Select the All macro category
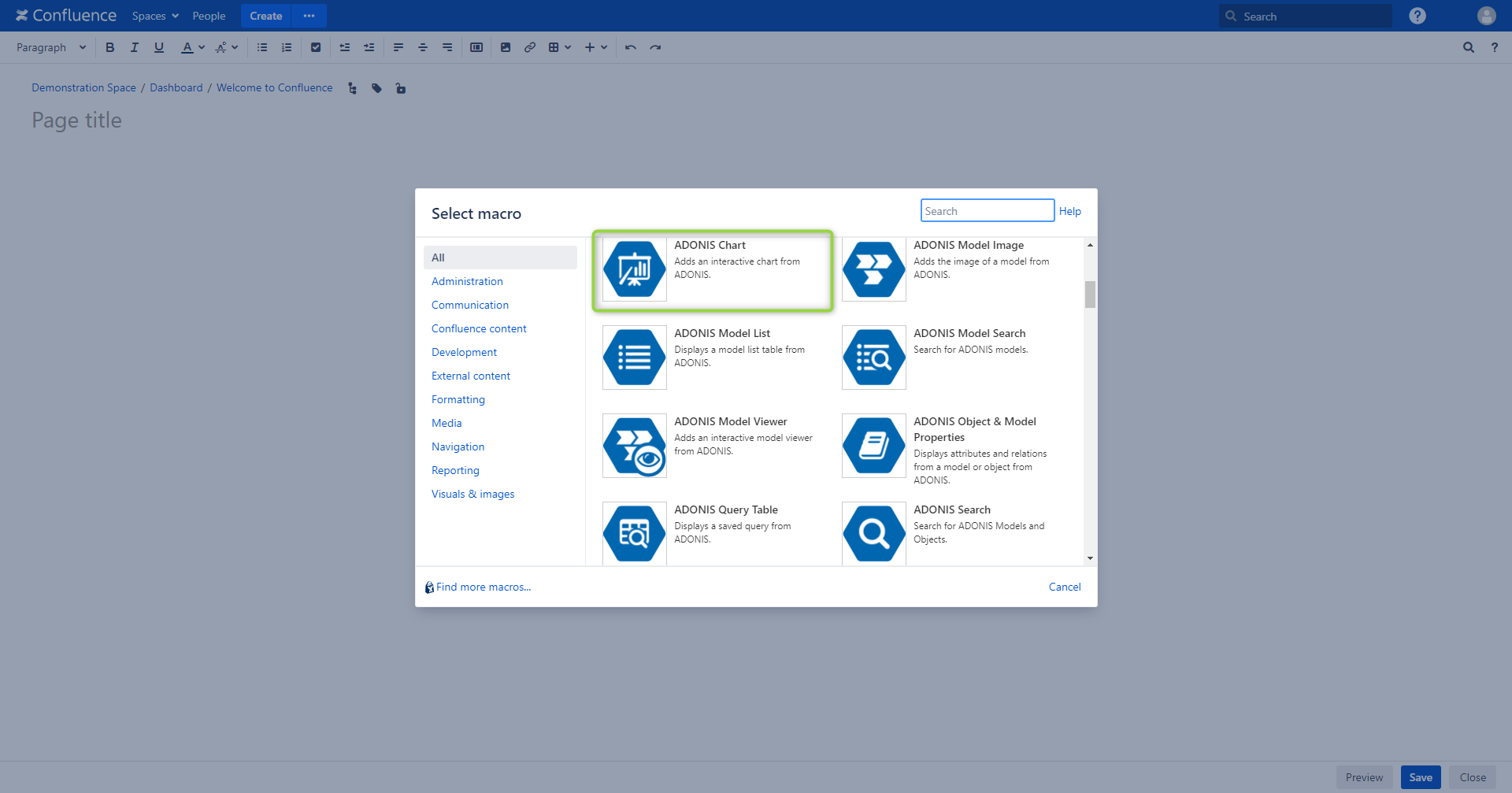This screenshot has height=793, width=1512. (x=500, y=258)
